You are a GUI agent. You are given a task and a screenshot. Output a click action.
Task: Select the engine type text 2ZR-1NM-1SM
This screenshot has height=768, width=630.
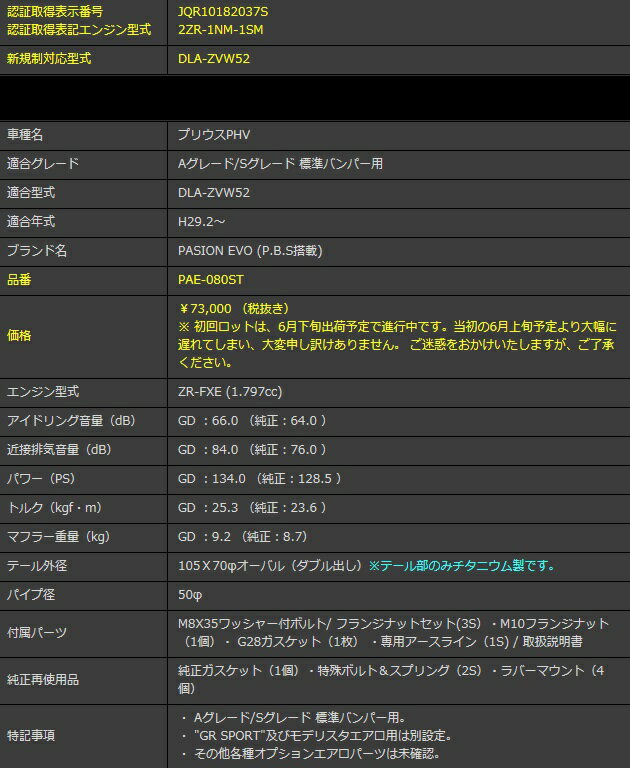tap(219, 29)
